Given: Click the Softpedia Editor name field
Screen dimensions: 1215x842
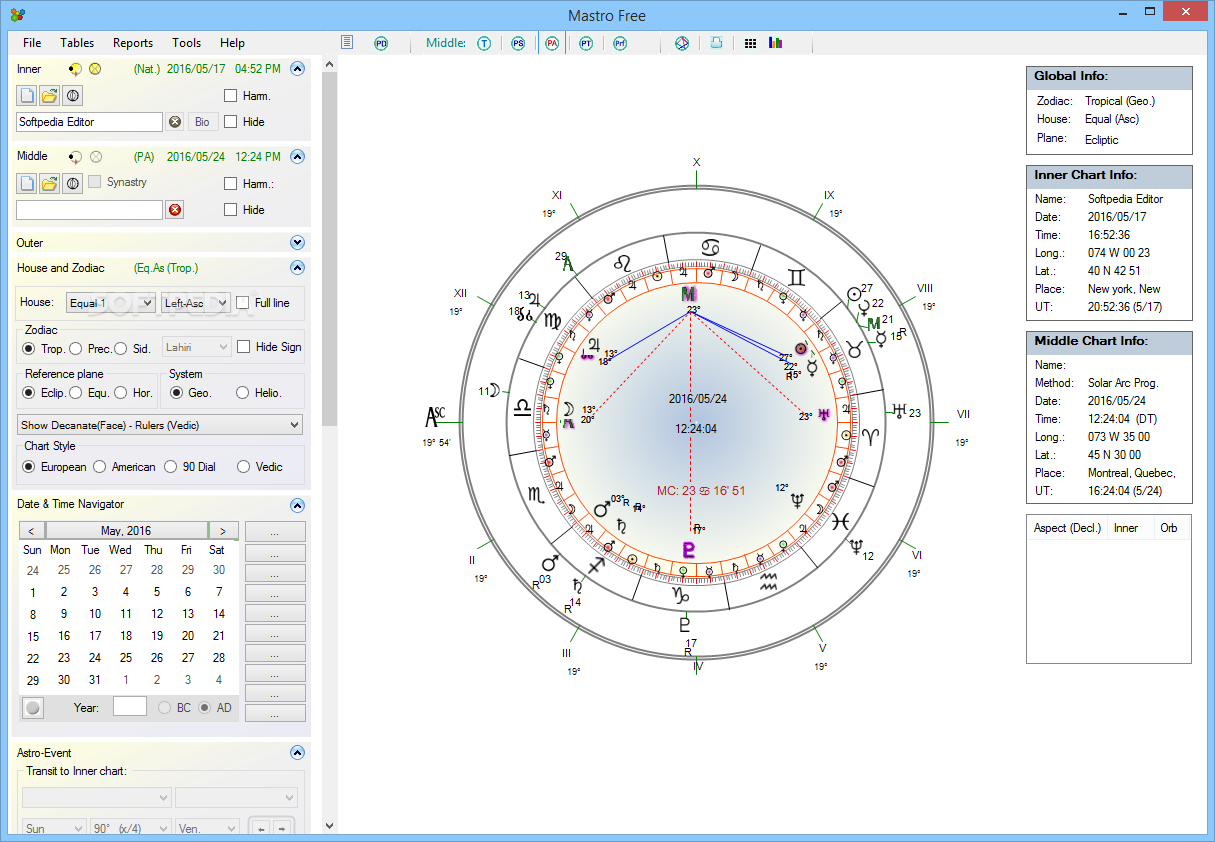Looking at the screenshot, I should pos(89,122).
